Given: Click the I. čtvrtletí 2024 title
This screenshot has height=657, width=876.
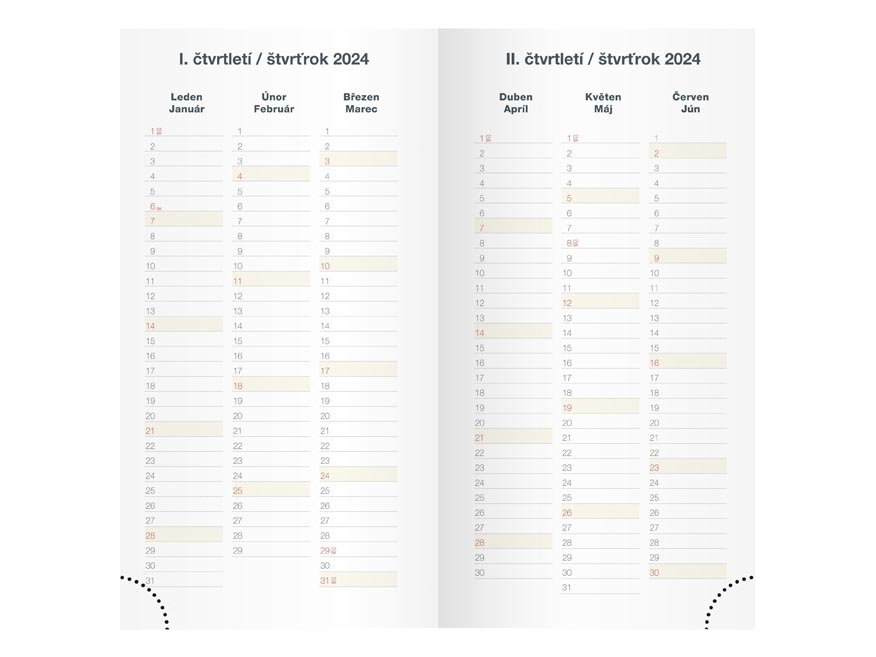Looking at the screenshot, I should point(274,59).
